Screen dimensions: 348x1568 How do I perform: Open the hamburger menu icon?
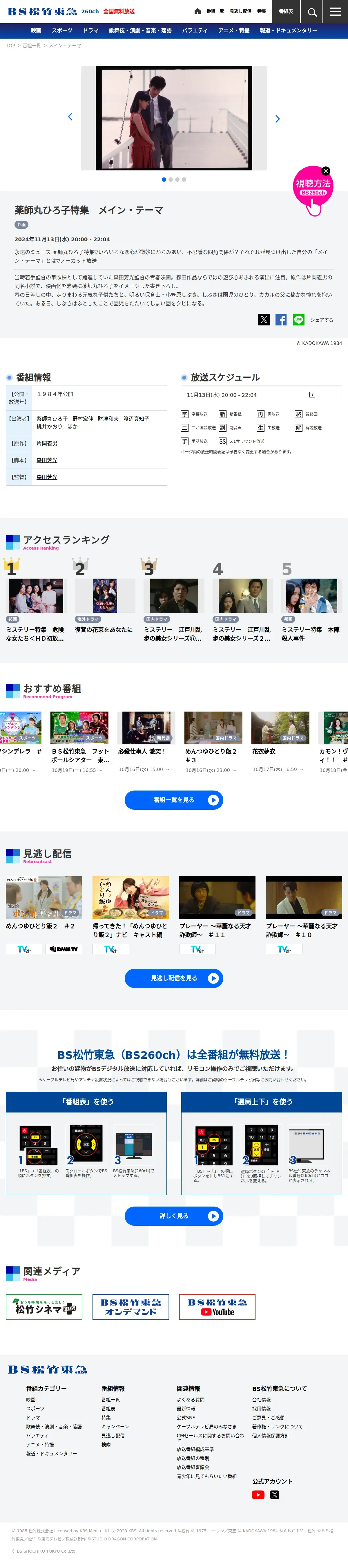tap(335, 12)
